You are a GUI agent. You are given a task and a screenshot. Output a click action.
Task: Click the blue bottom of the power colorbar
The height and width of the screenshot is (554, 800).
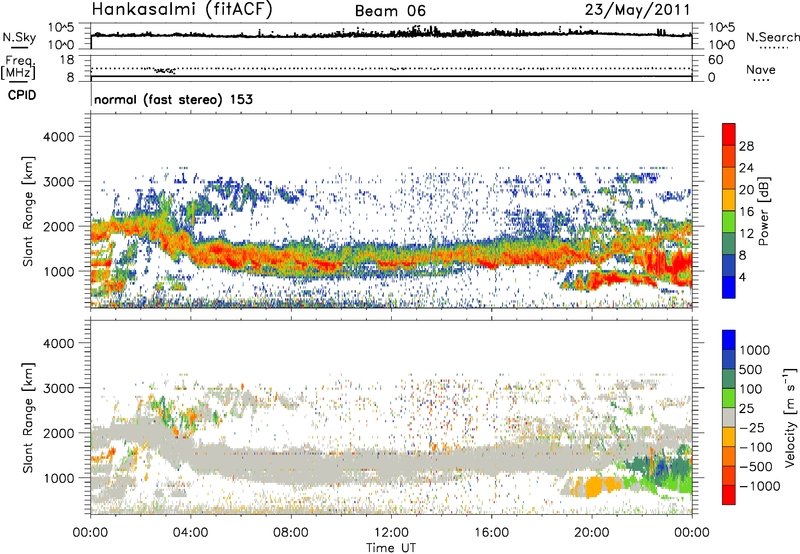pos(729,287)
